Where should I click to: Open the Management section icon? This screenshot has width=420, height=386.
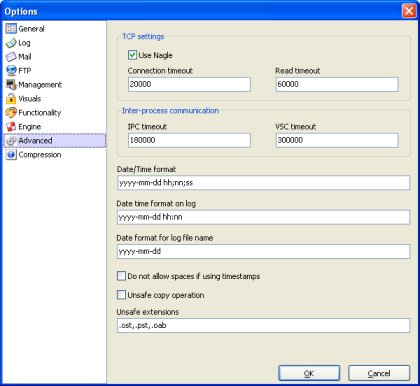click(11, 85)
